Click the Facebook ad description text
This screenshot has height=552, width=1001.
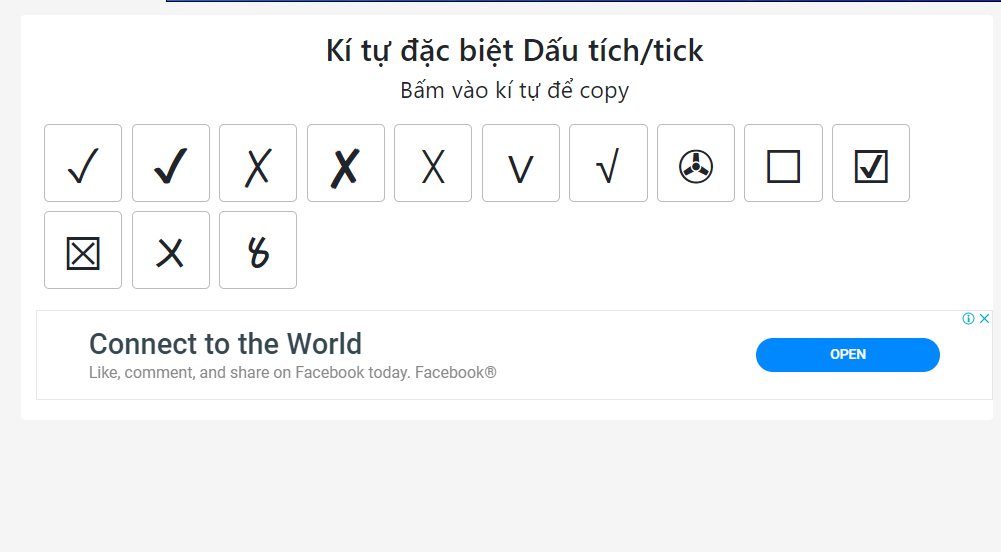tap(292, 373)
